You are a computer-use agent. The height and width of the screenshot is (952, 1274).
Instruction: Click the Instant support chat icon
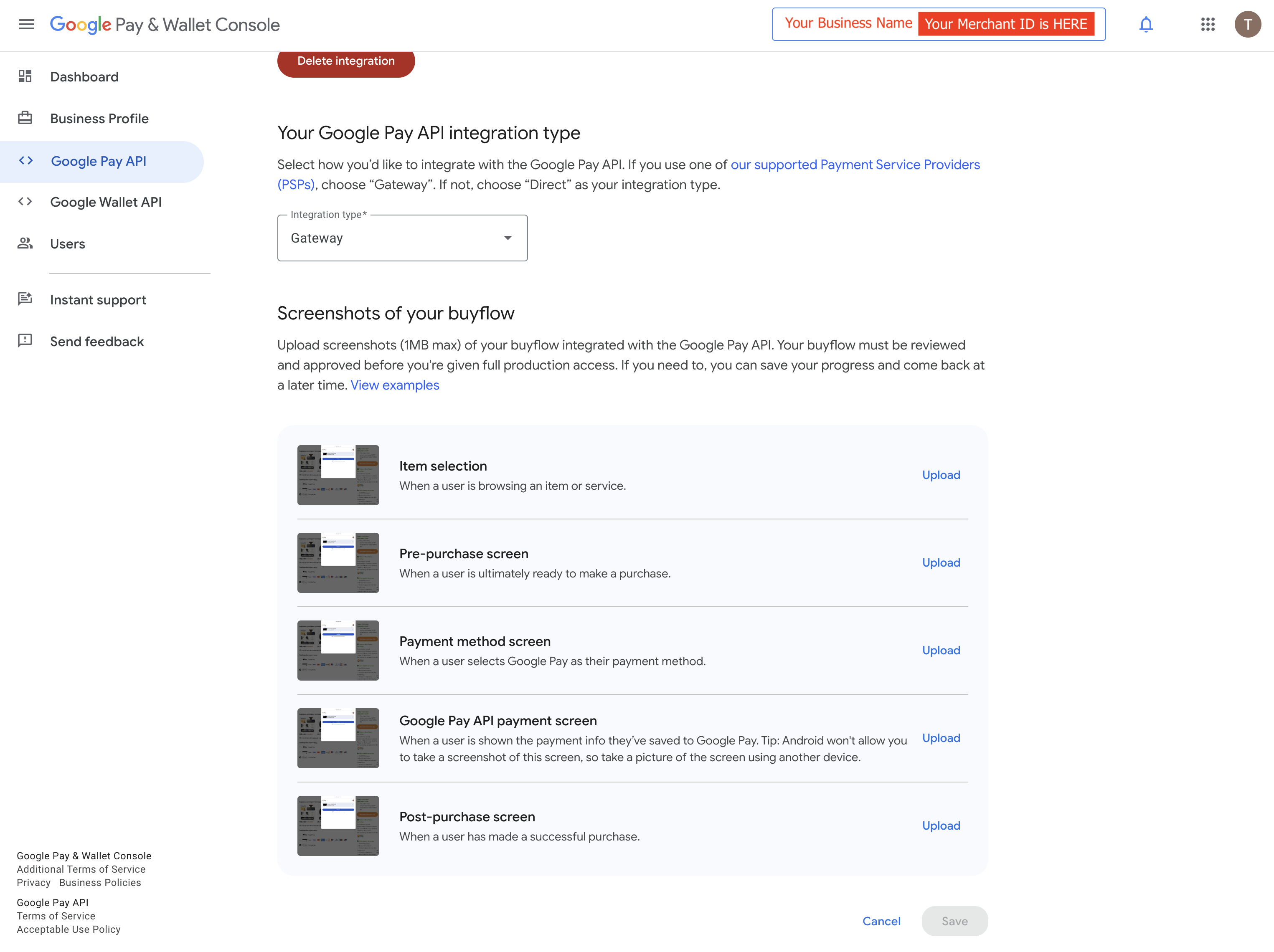click(x=25, y=299)
